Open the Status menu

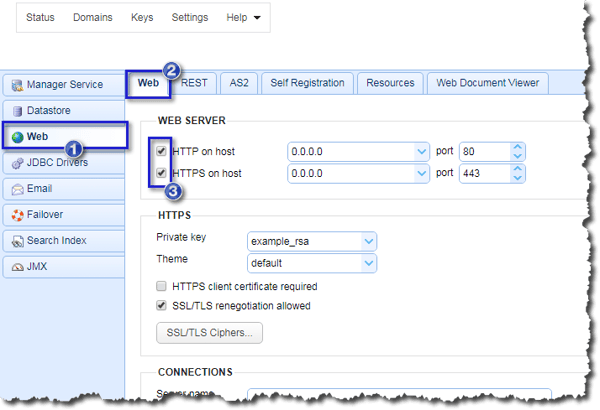(x=40, y=17)
